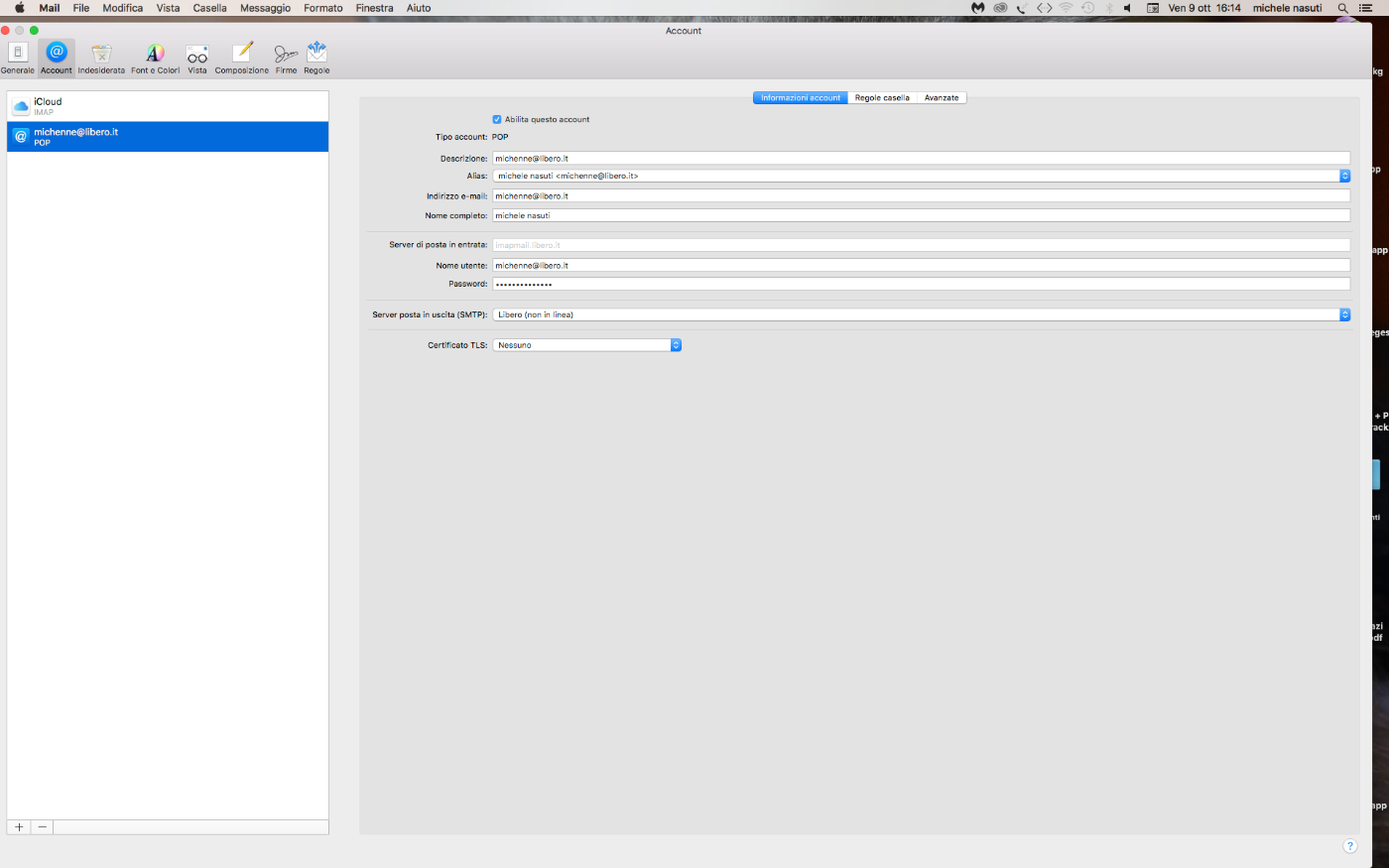Viewport: 1389px width, 868px height.
Task: Open the Apple menu
Action: click(19, 8)
